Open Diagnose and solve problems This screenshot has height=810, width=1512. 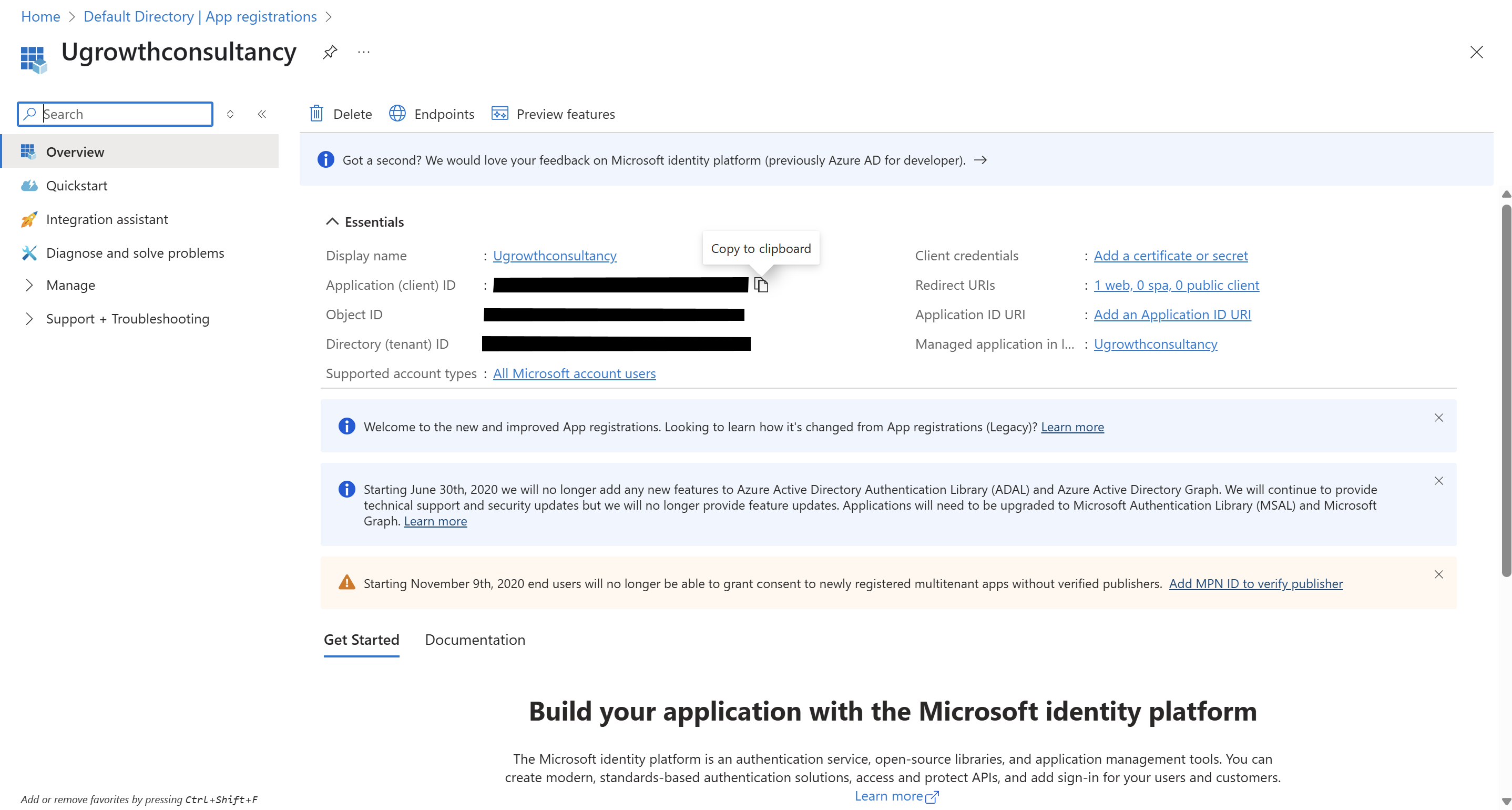tap(135, 252)
